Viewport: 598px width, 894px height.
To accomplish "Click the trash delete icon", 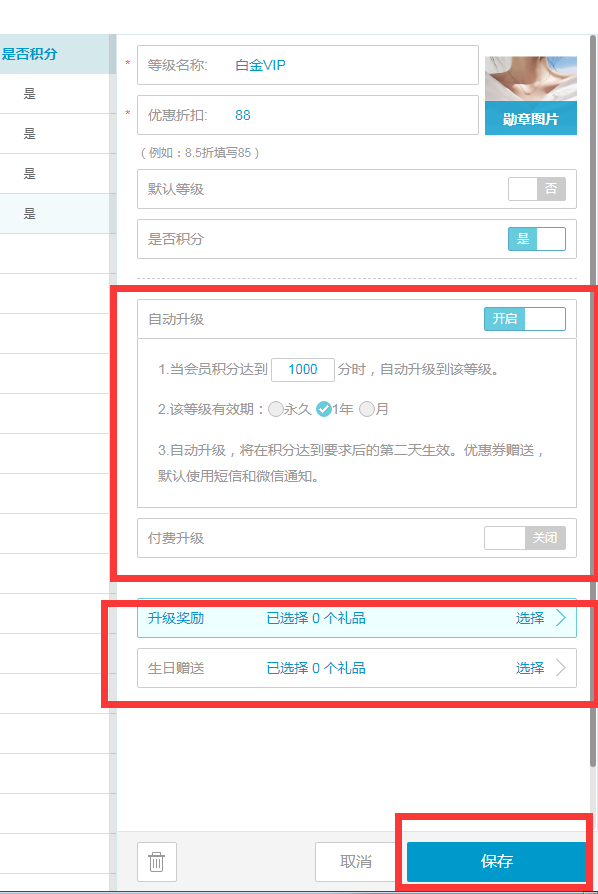I will pos(157,862).
